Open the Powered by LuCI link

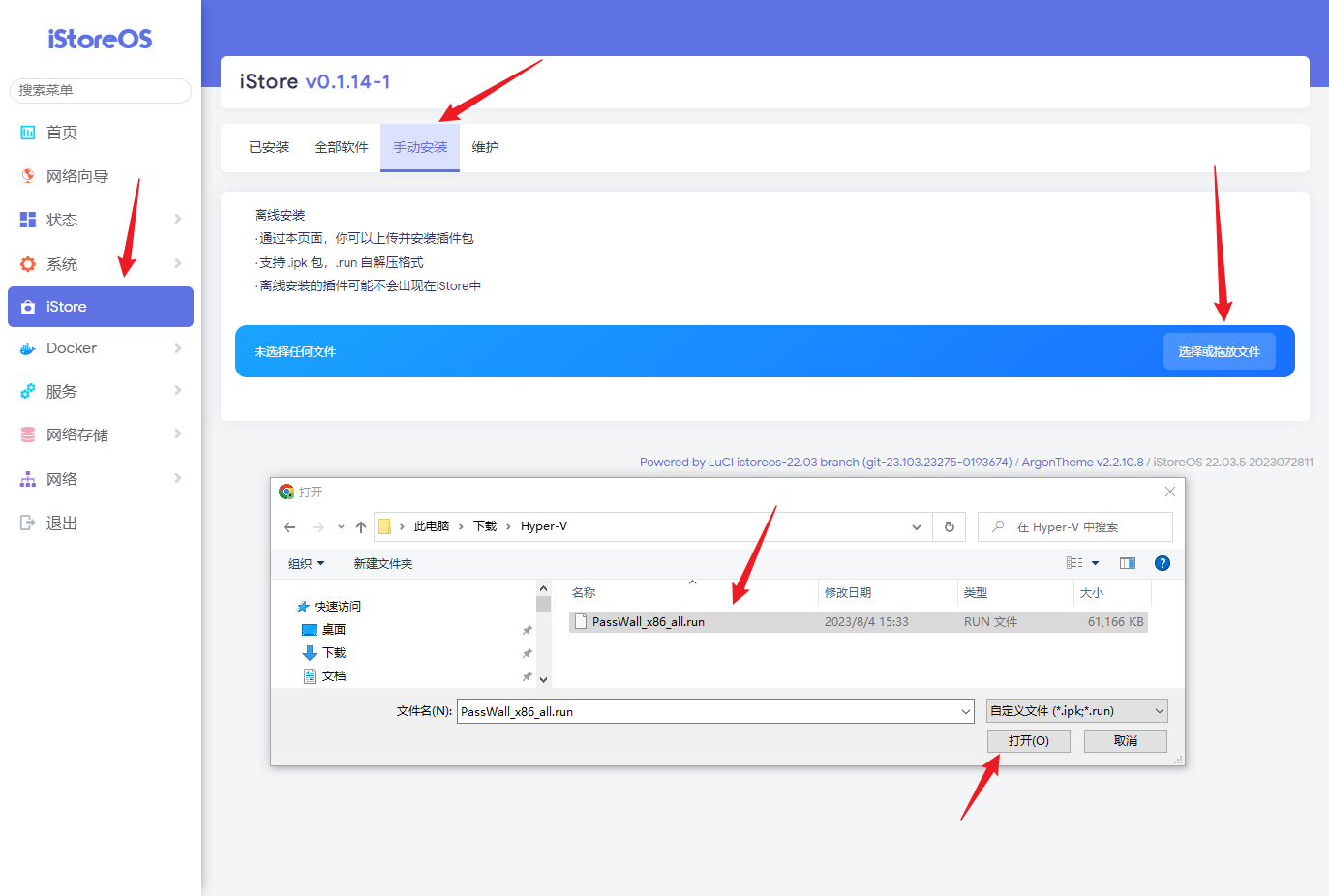pos(826,463)
